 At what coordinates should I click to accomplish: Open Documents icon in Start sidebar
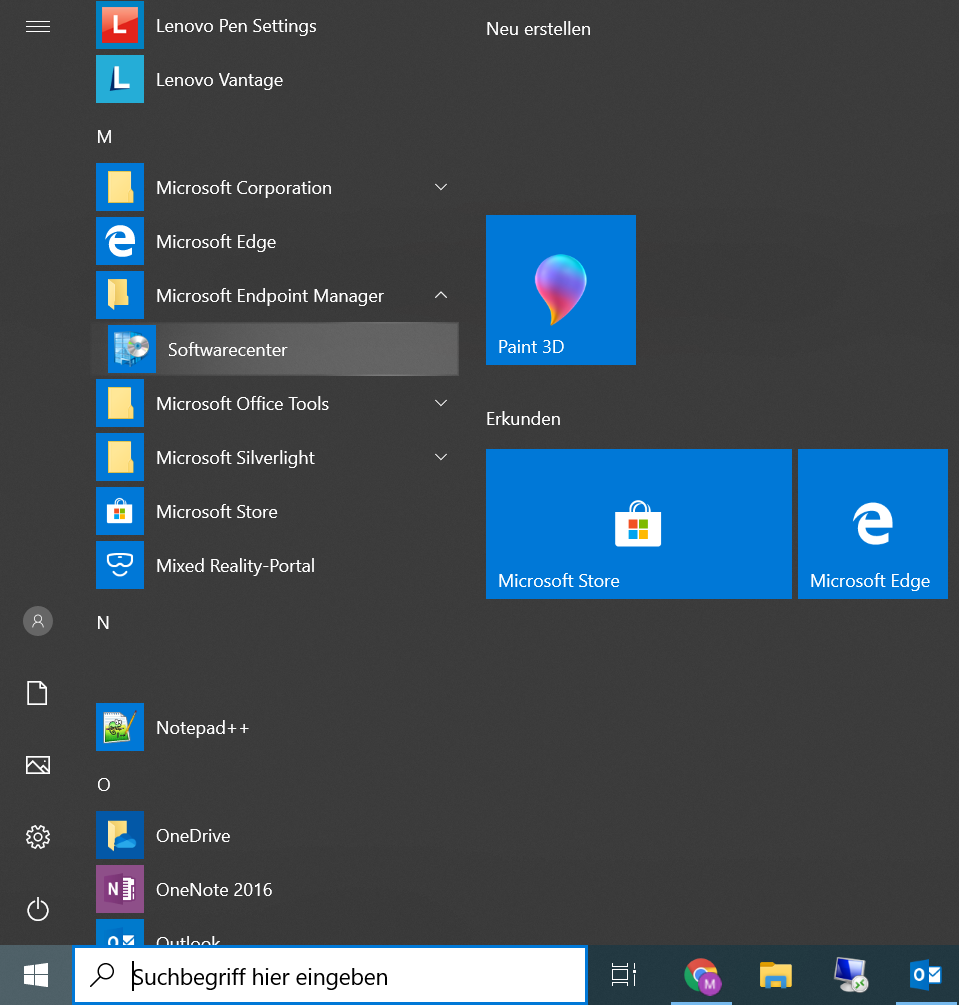(x=38, y=693)
